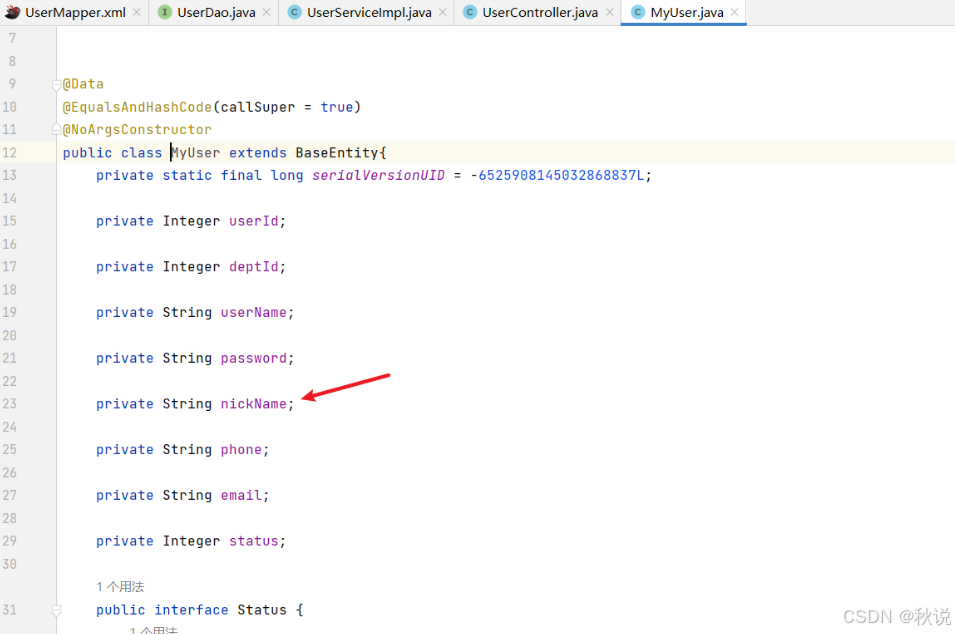Open the UserDao.java tab

pos(216,12)
